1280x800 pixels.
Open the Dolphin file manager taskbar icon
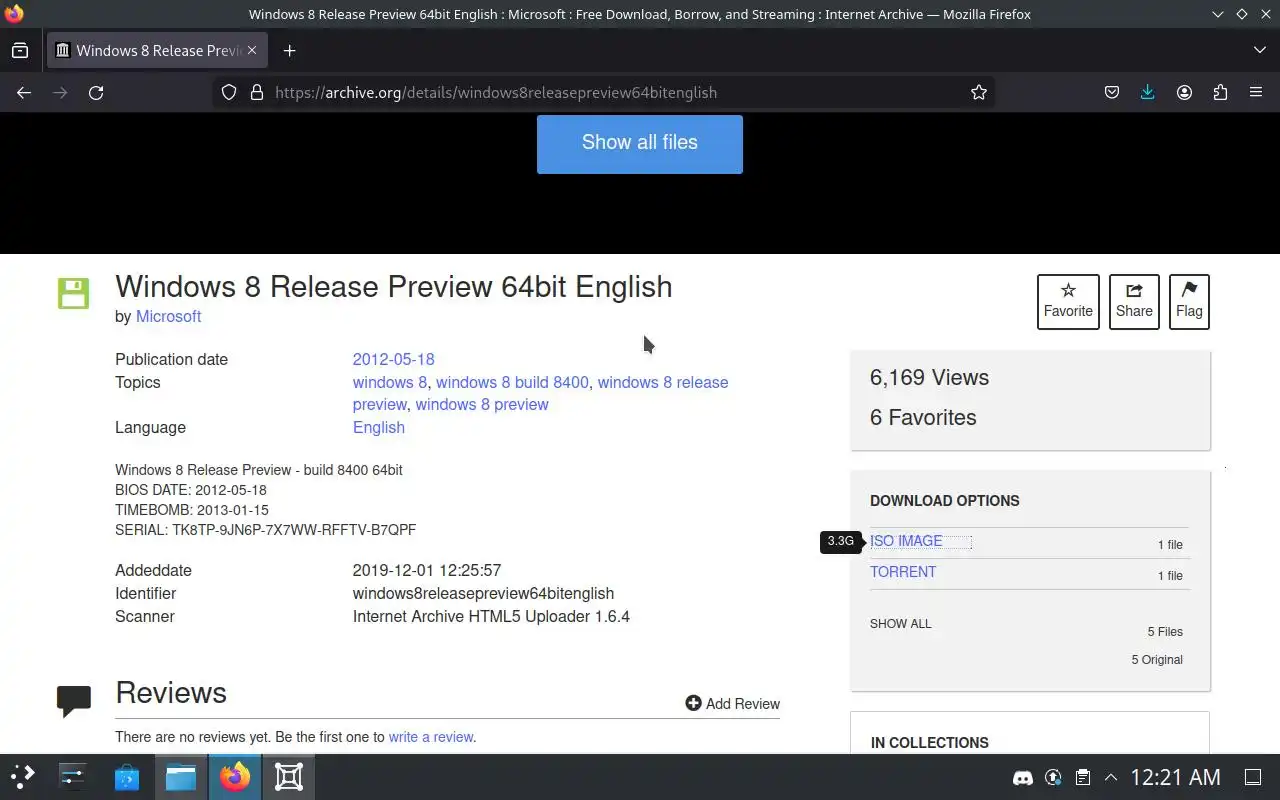pos(181,777)
